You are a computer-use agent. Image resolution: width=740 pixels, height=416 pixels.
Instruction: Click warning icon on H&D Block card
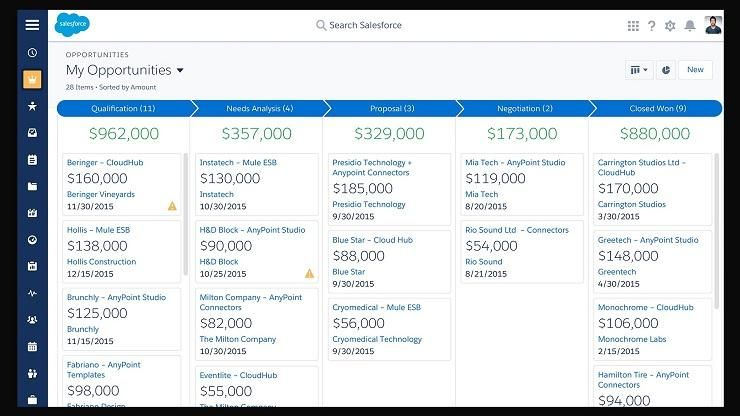click(x=309, y=273)
